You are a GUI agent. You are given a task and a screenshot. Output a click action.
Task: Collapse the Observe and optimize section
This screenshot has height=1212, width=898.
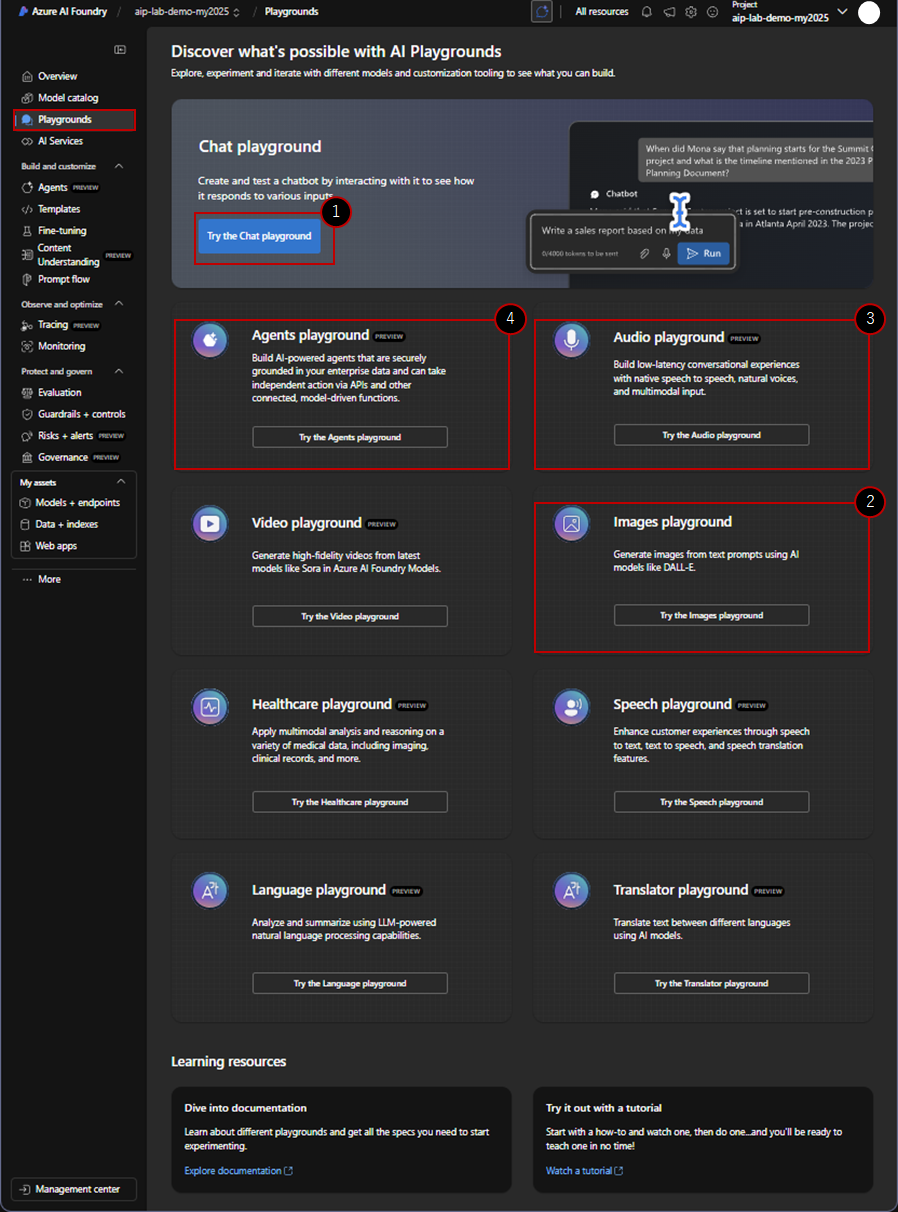click(120, 304)
